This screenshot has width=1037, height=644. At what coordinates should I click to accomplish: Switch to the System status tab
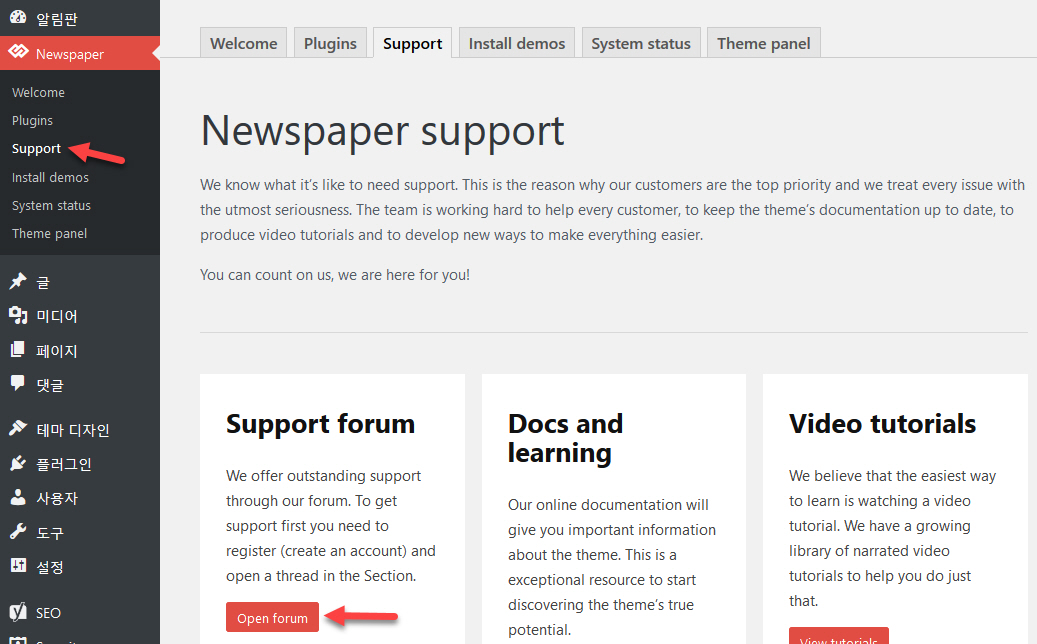point(641,43)
